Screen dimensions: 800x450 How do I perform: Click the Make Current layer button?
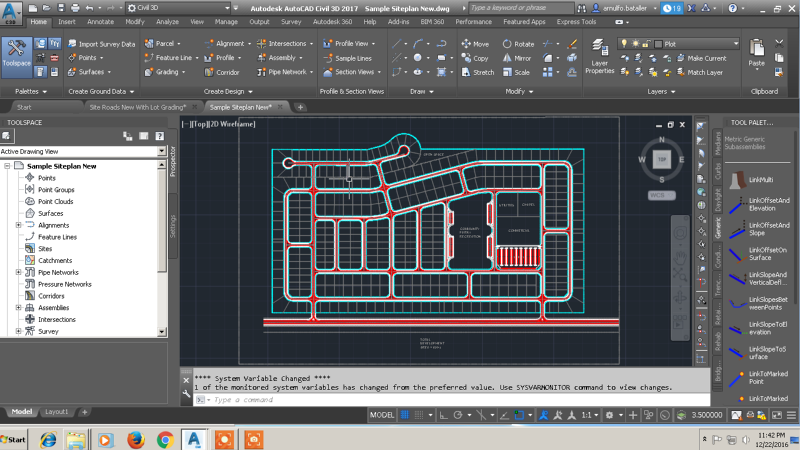click(701, 58)
